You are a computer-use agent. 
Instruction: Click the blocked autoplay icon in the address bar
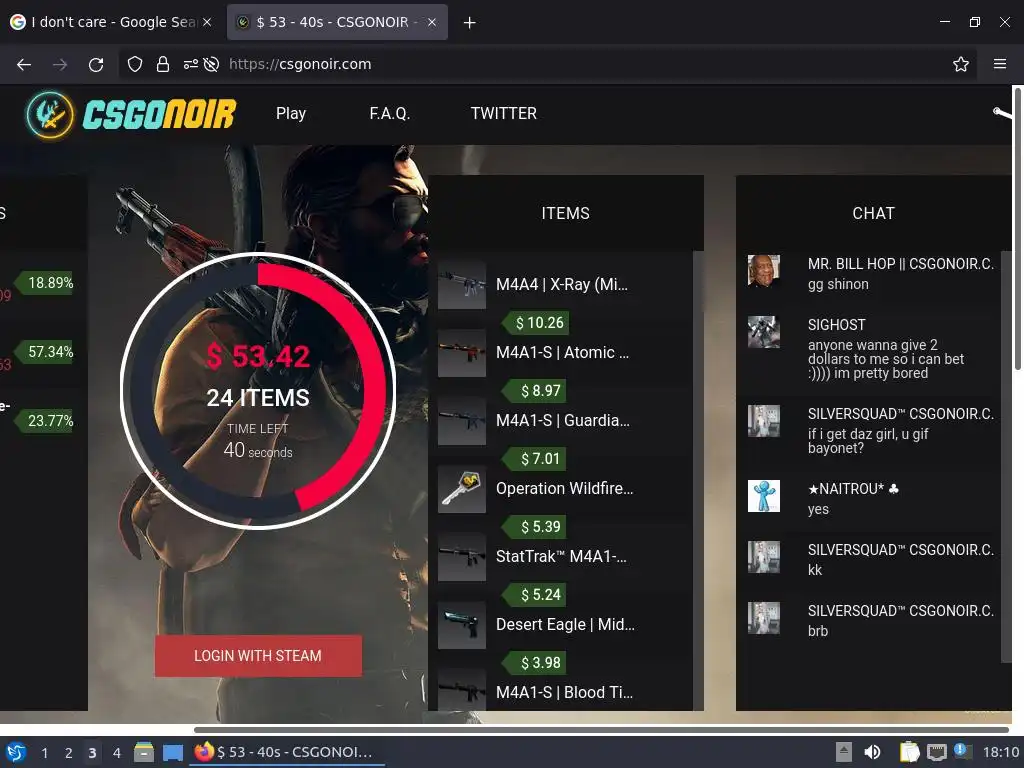(x=211, y=64)
